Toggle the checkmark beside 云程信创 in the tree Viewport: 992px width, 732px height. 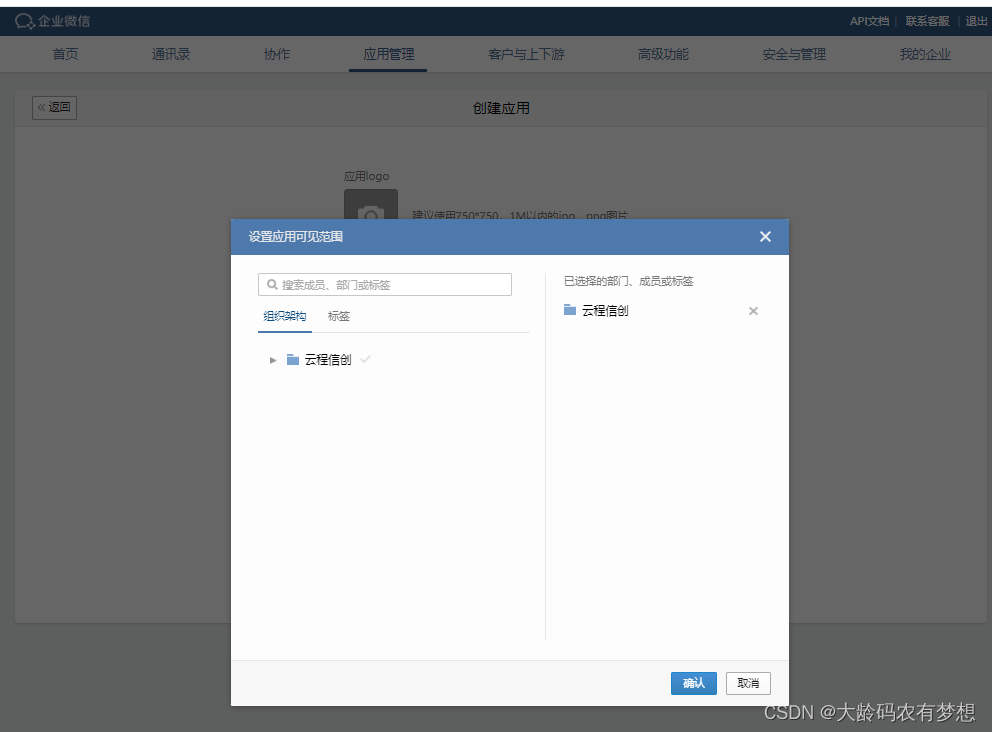[365, 359]
